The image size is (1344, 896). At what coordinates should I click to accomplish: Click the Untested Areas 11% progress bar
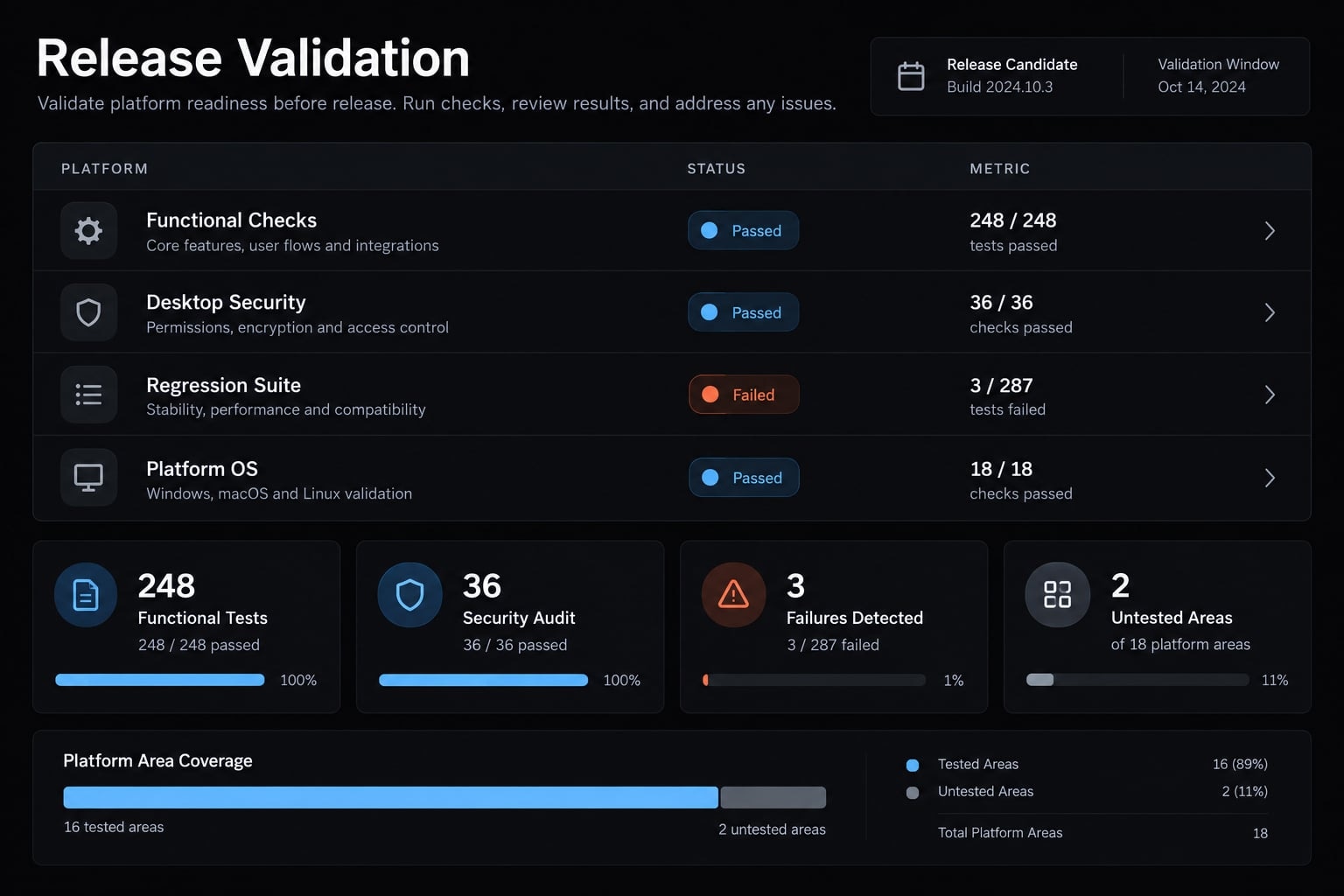(1137, 680)
